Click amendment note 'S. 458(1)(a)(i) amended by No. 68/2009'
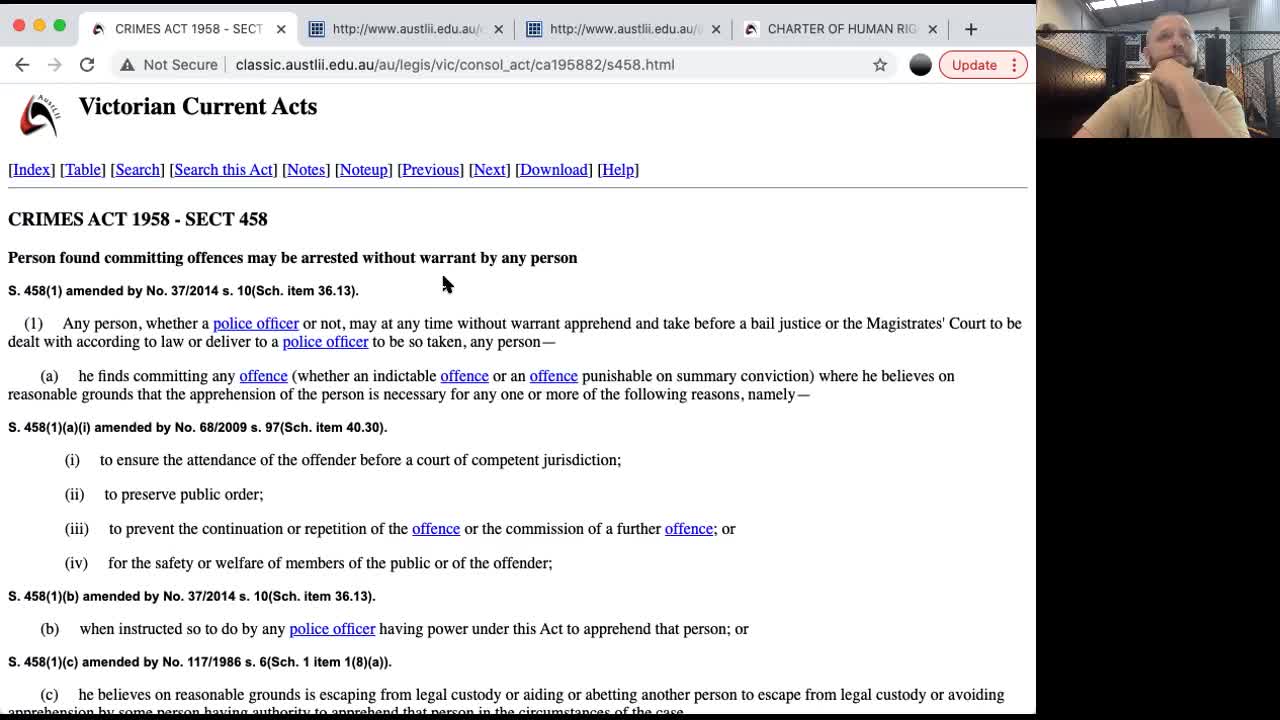 pyautogui.click(x=197, y=428)
